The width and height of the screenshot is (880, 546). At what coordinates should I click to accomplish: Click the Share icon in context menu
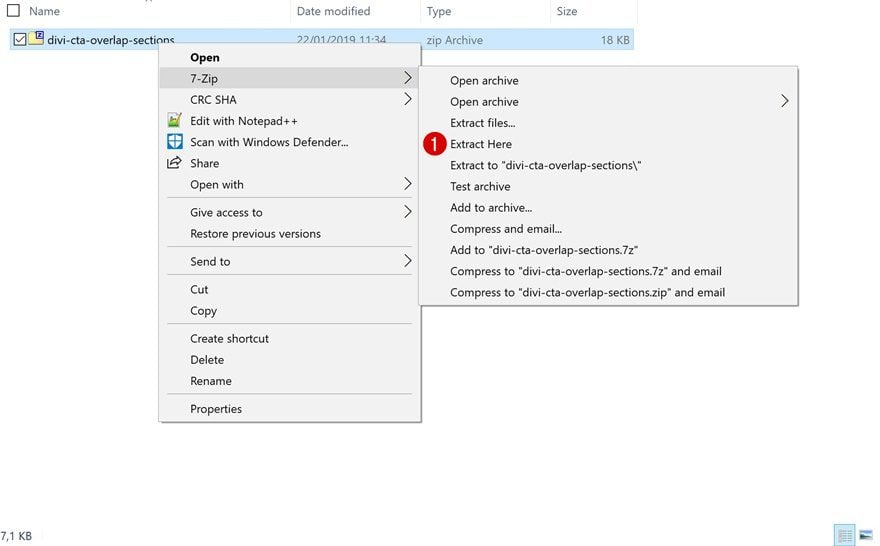point(174,163)
